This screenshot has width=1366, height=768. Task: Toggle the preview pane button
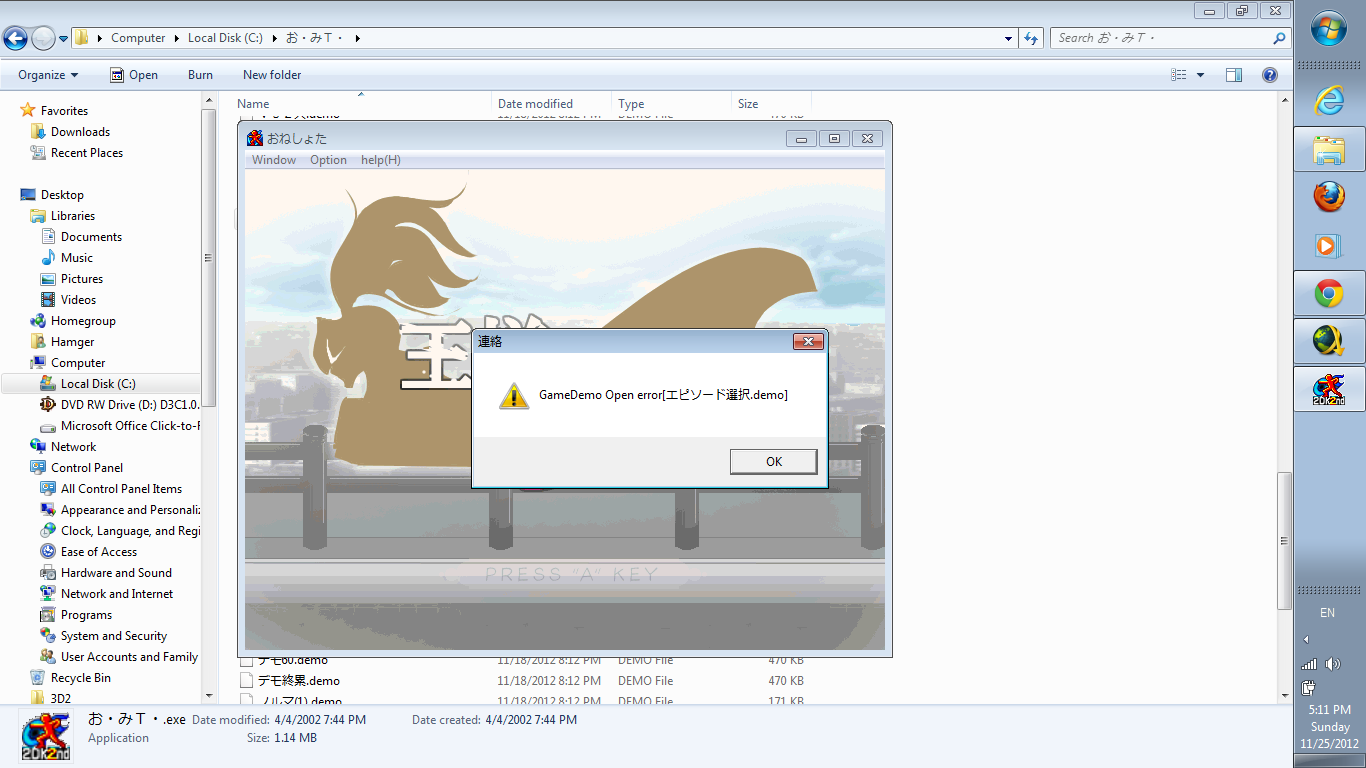click(x=1234, y=75)
